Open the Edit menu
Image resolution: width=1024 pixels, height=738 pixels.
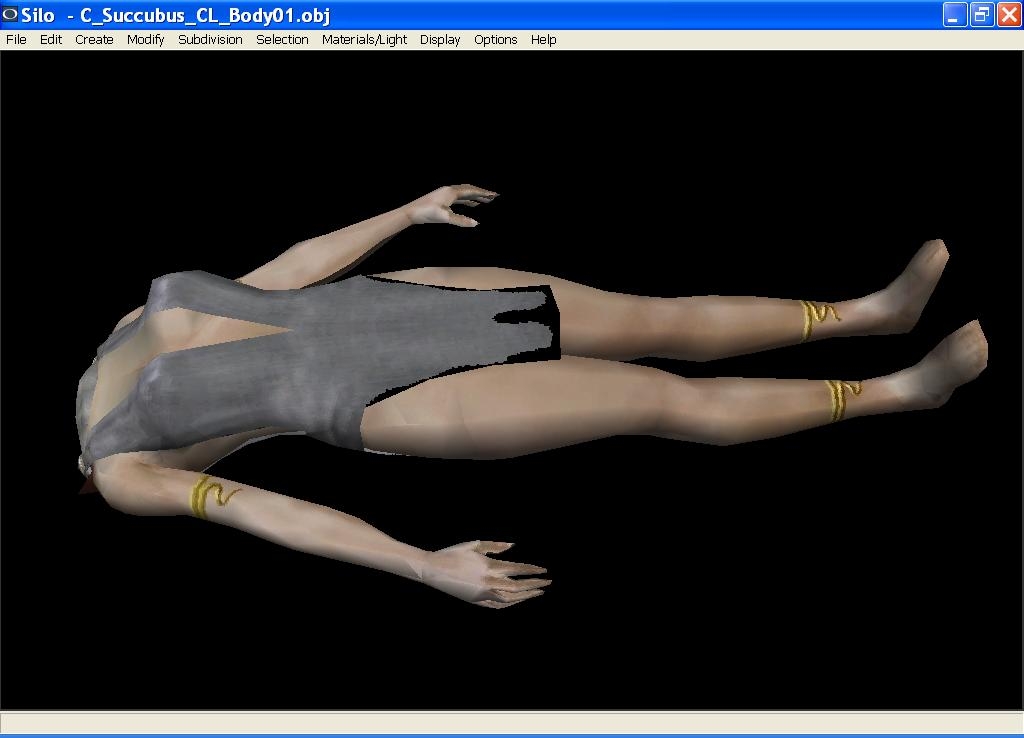pyautogui.click(x=51, y=40)
